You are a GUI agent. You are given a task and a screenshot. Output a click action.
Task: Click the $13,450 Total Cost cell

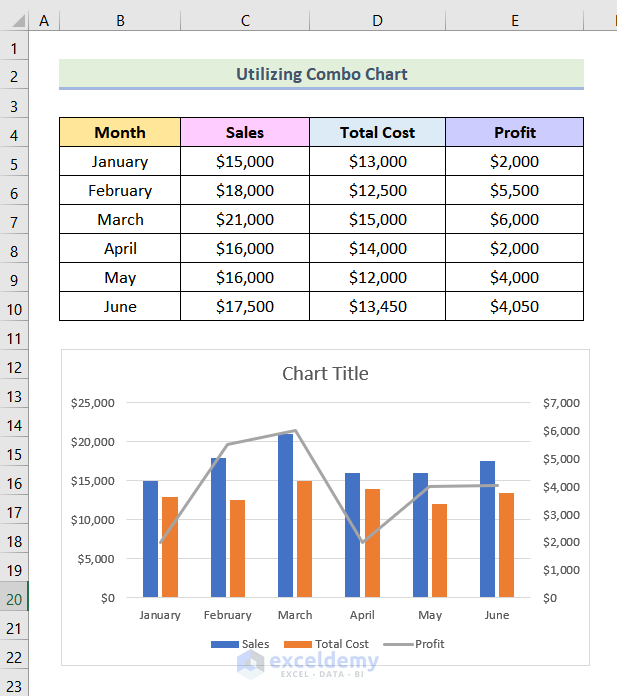377,307
